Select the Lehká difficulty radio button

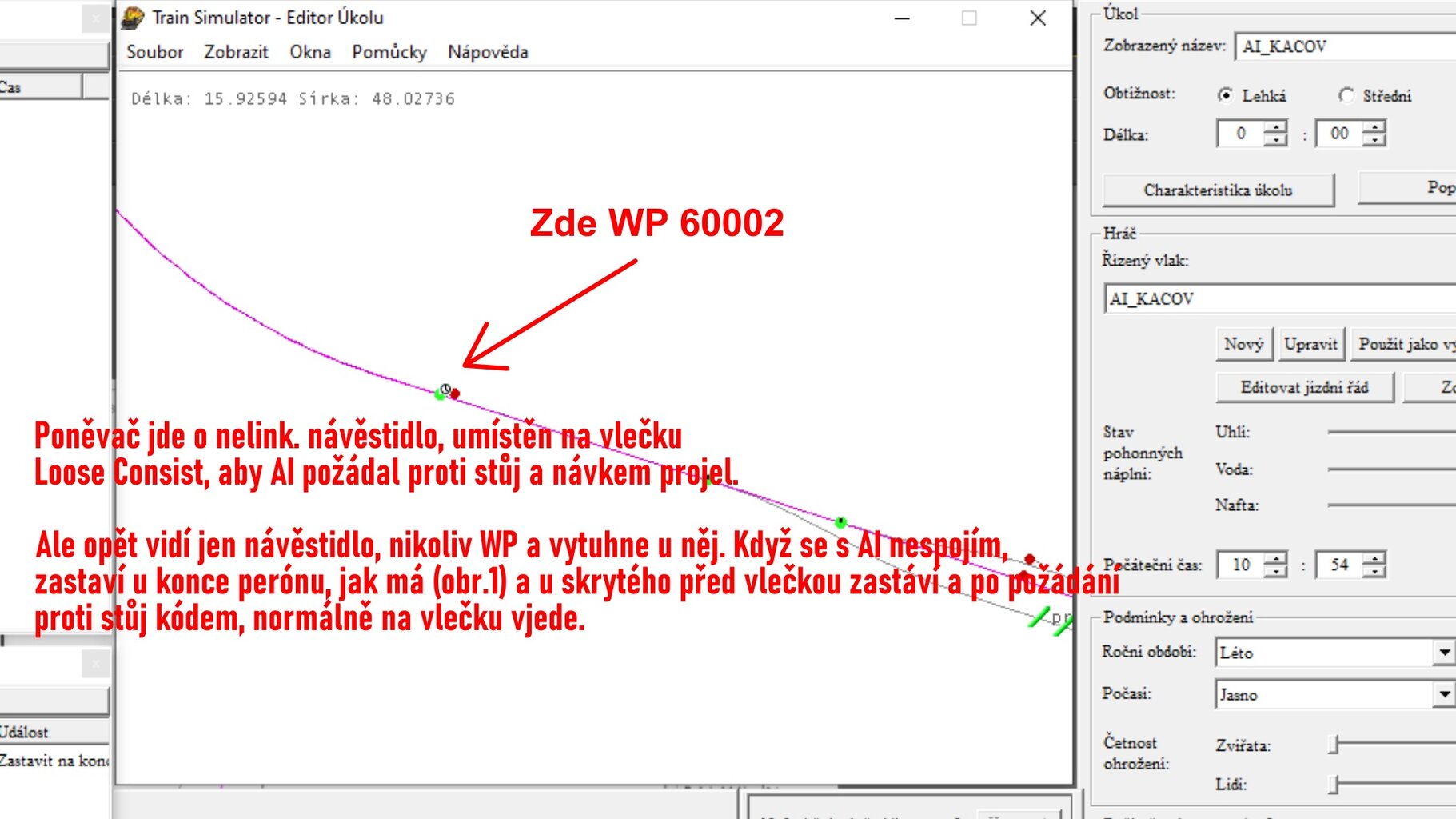[x=1225, y=95]
